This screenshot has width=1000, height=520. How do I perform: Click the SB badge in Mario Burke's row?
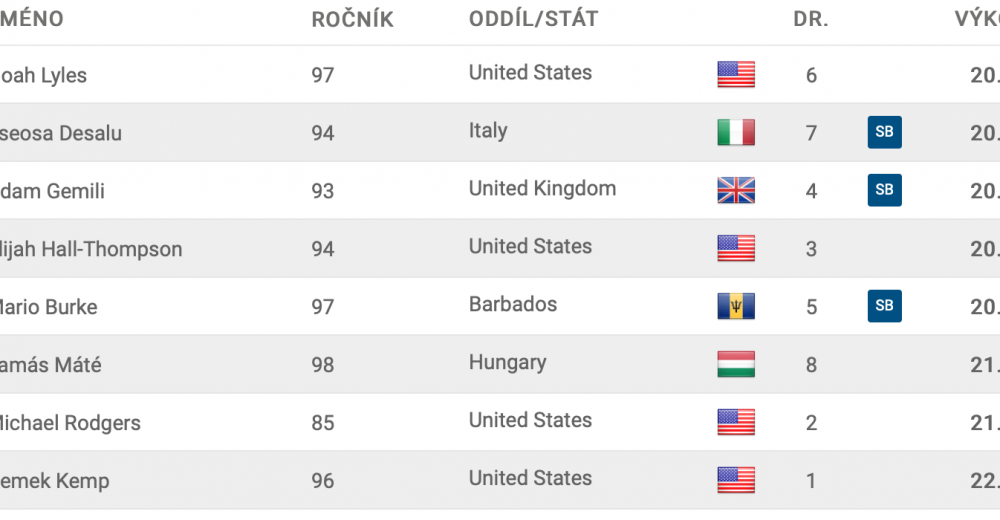[x=885, y=306]
